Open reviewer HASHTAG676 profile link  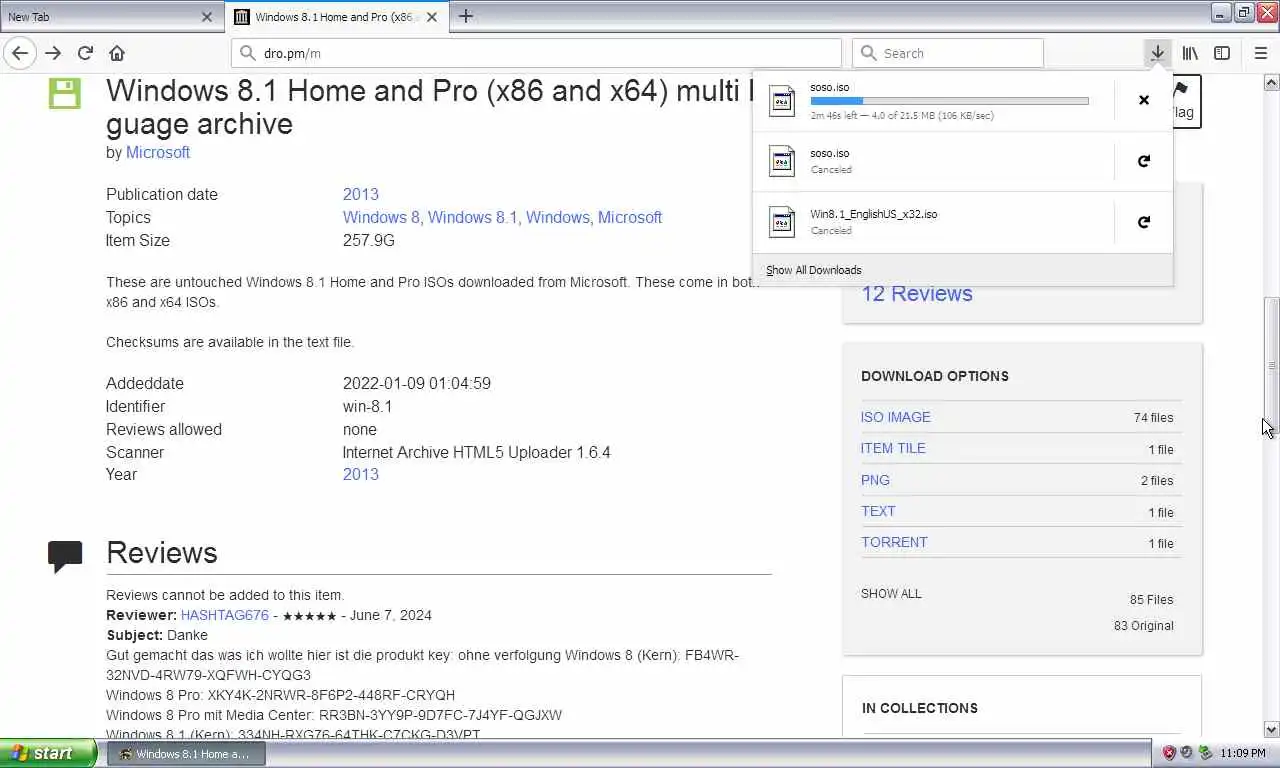click(225, 615)
